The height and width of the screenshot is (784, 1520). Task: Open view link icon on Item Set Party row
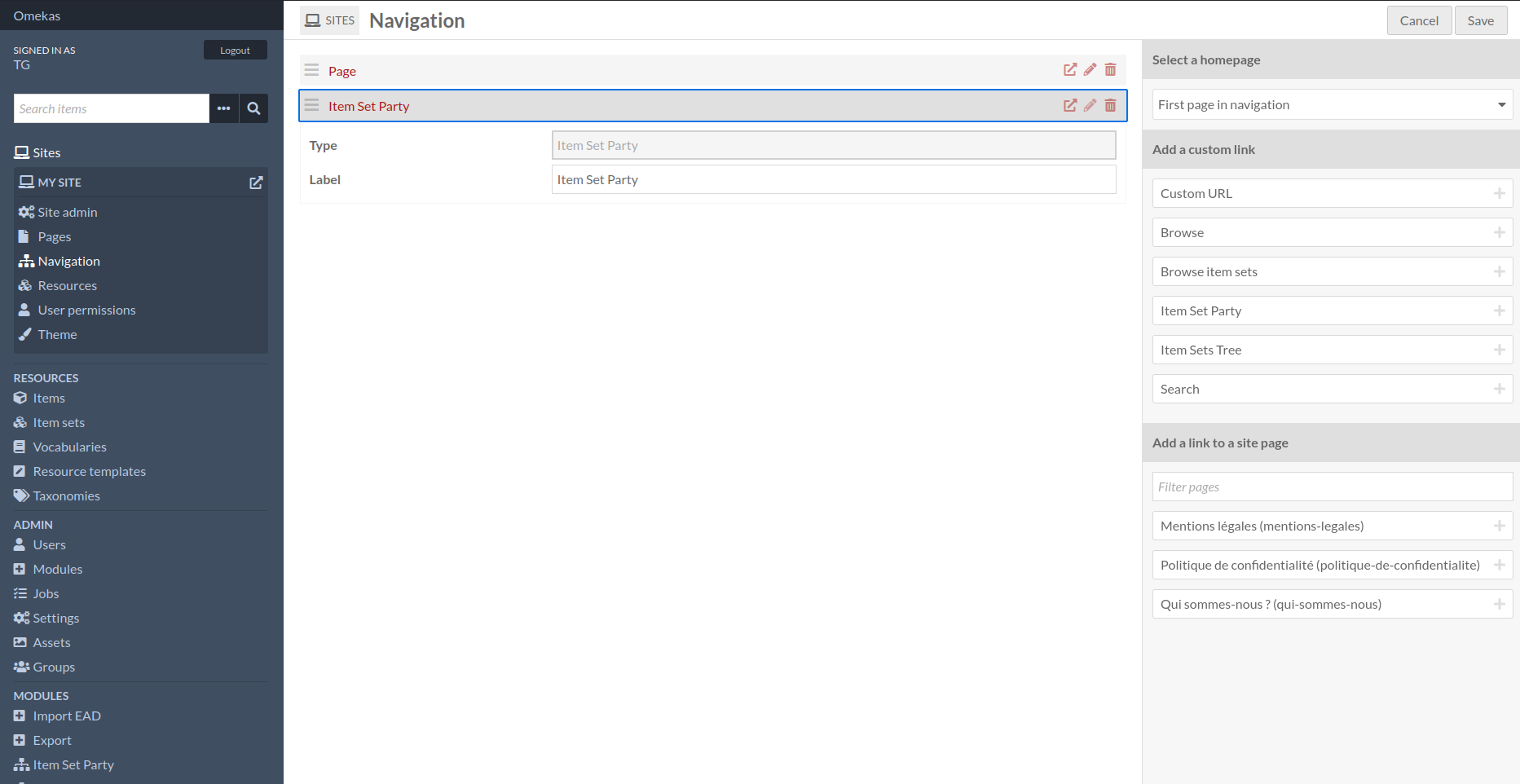tap(1070, 105)
